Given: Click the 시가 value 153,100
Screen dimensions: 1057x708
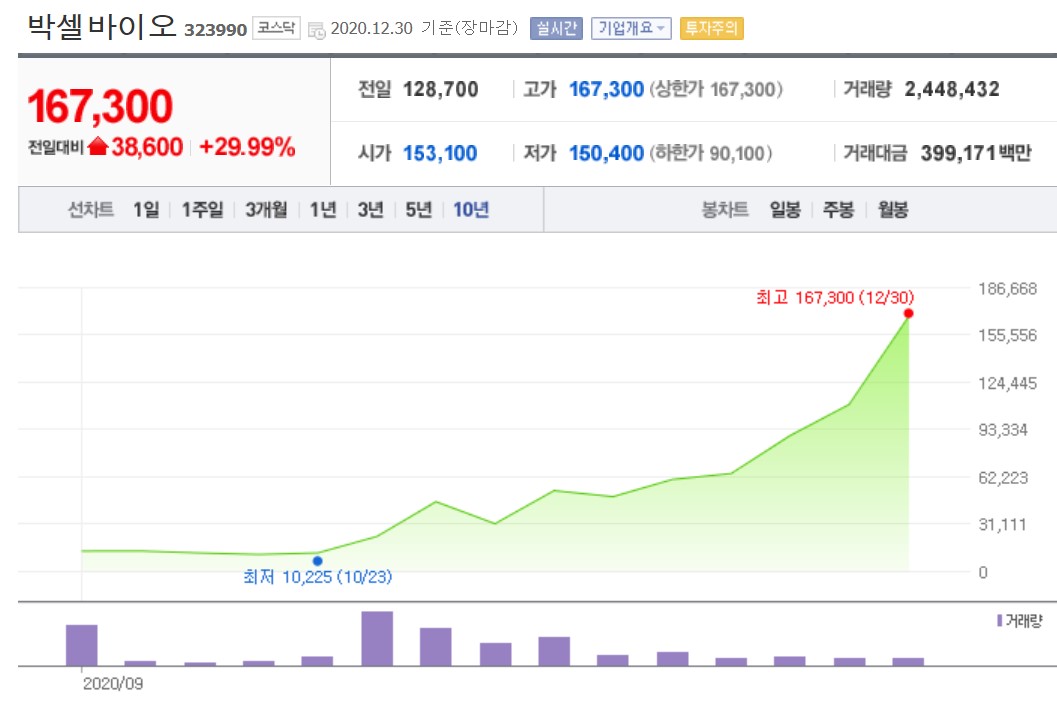Looking at the screenshot, I should [440, 153].
